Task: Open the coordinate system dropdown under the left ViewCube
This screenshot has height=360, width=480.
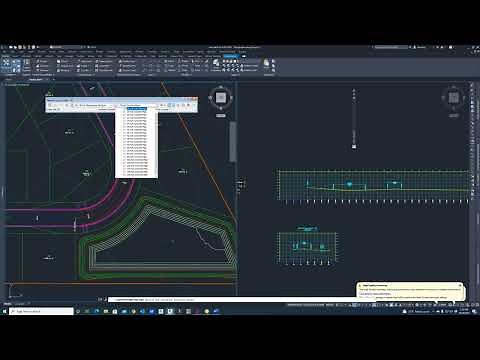Action: click(x=220, y=116)
